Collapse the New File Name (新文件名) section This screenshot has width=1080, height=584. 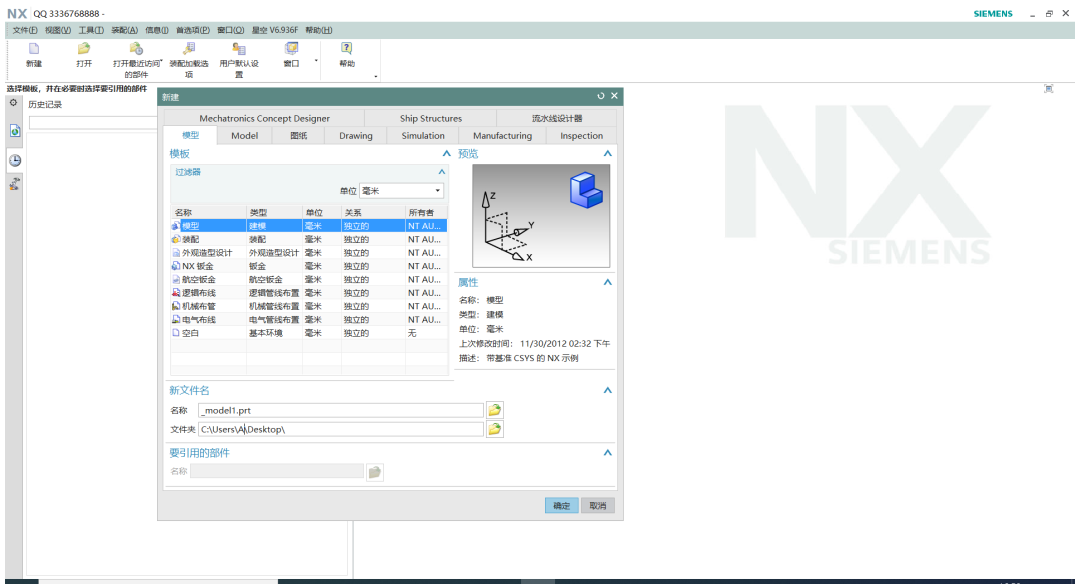coord(608,390)
